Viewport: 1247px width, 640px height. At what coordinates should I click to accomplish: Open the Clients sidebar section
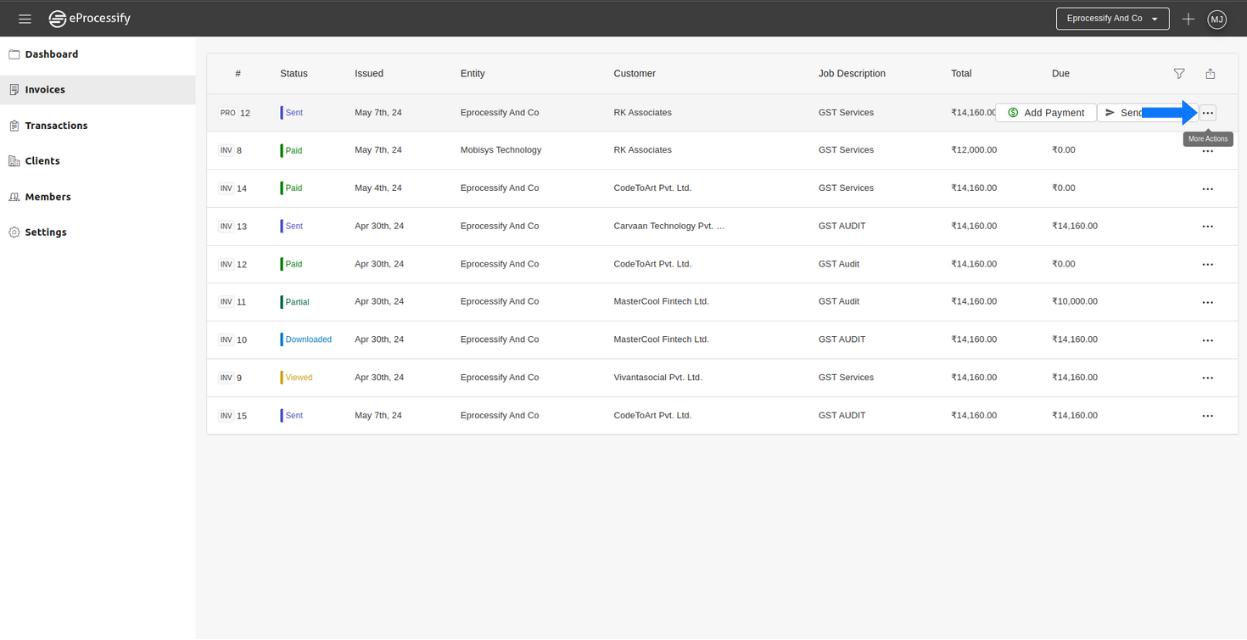point(42,161)
